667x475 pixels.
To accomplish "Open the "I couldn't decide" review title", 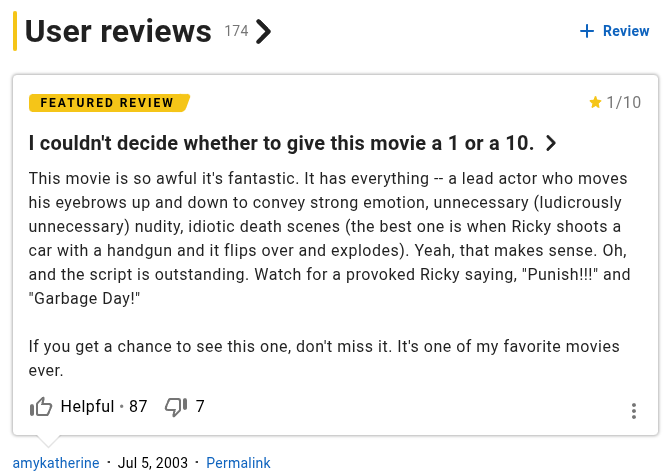I will (x=281, y=144).
